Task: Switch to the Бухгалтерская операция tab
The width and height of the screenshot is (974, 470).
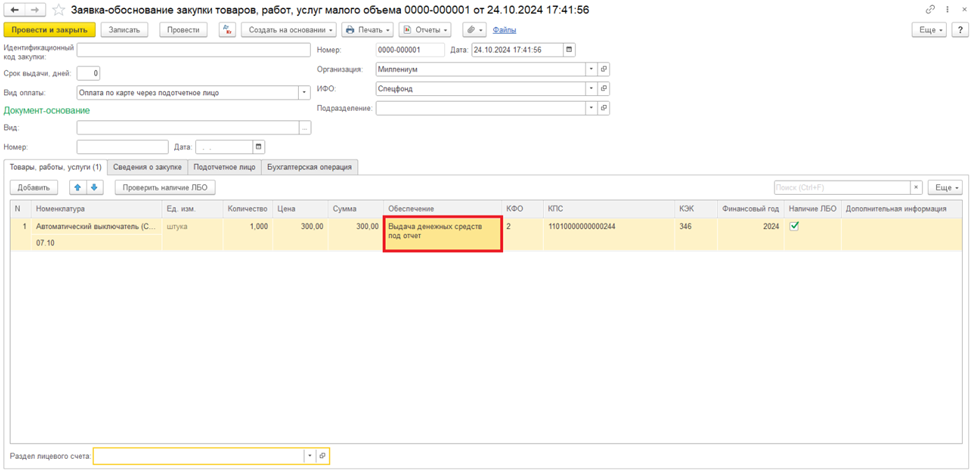Action: pyautogui.click(x=310, y=167)
